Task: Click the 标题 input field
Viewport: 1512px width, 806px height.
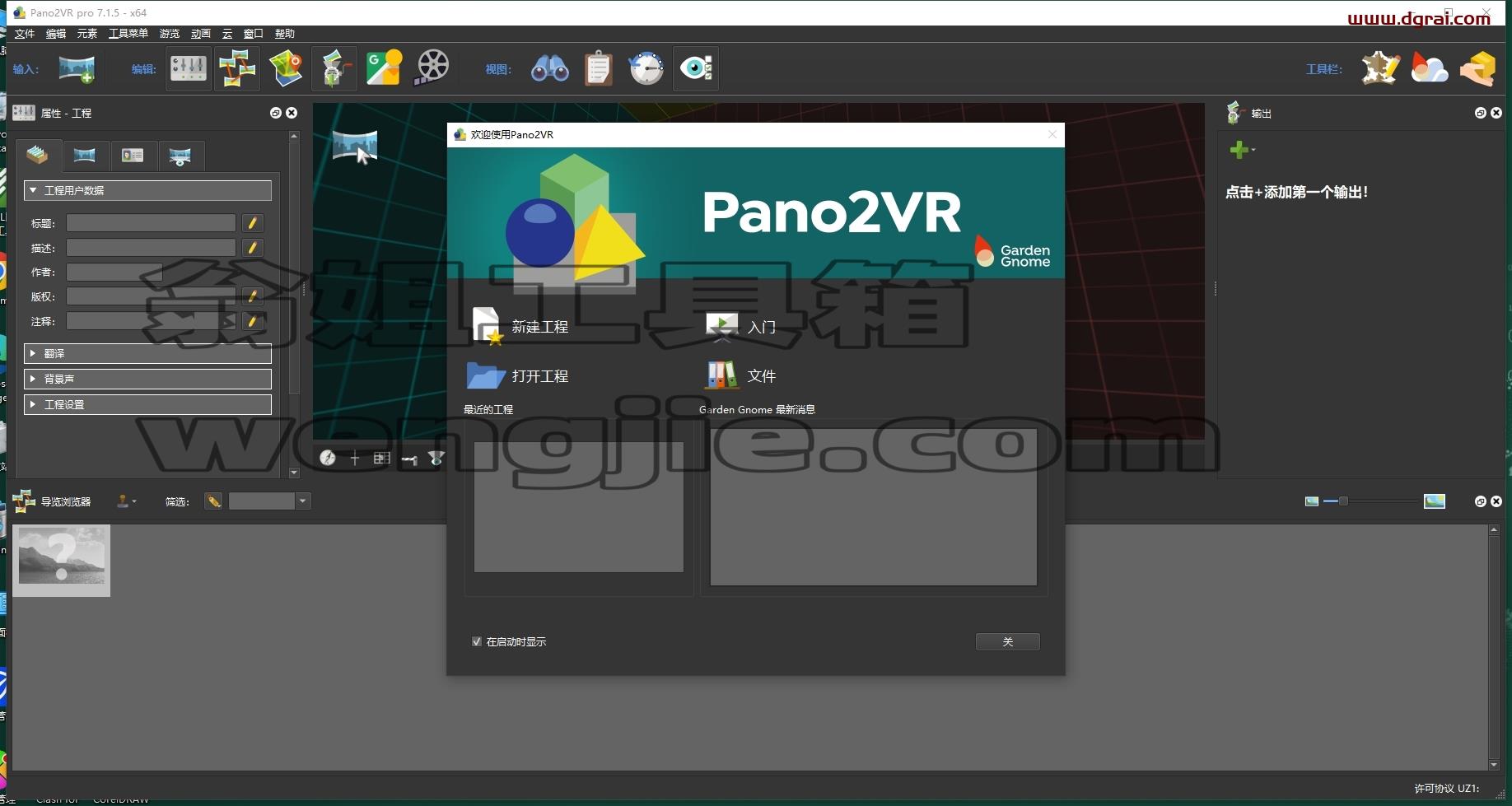Action: pos(151,223)
